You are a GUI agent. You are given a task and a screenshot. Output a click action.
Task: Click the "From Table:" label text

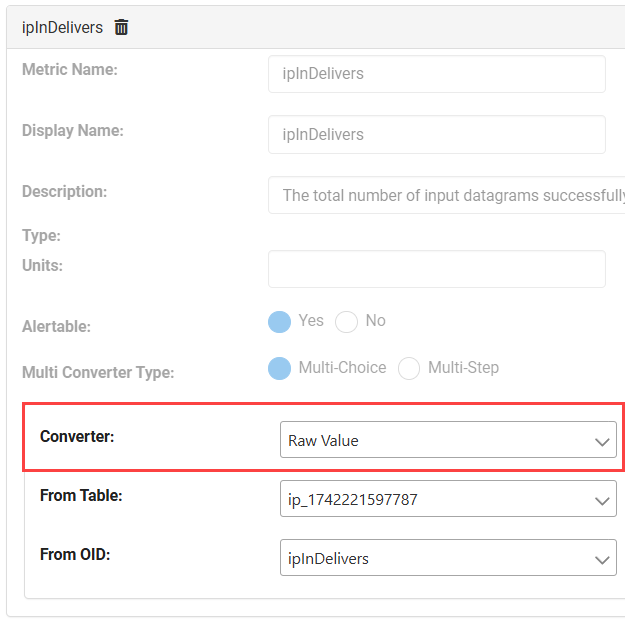click(81, 495)
